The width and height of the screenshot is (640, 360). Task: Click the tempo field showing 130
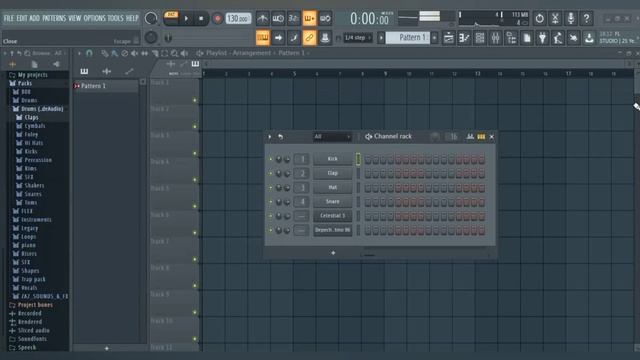238,18
